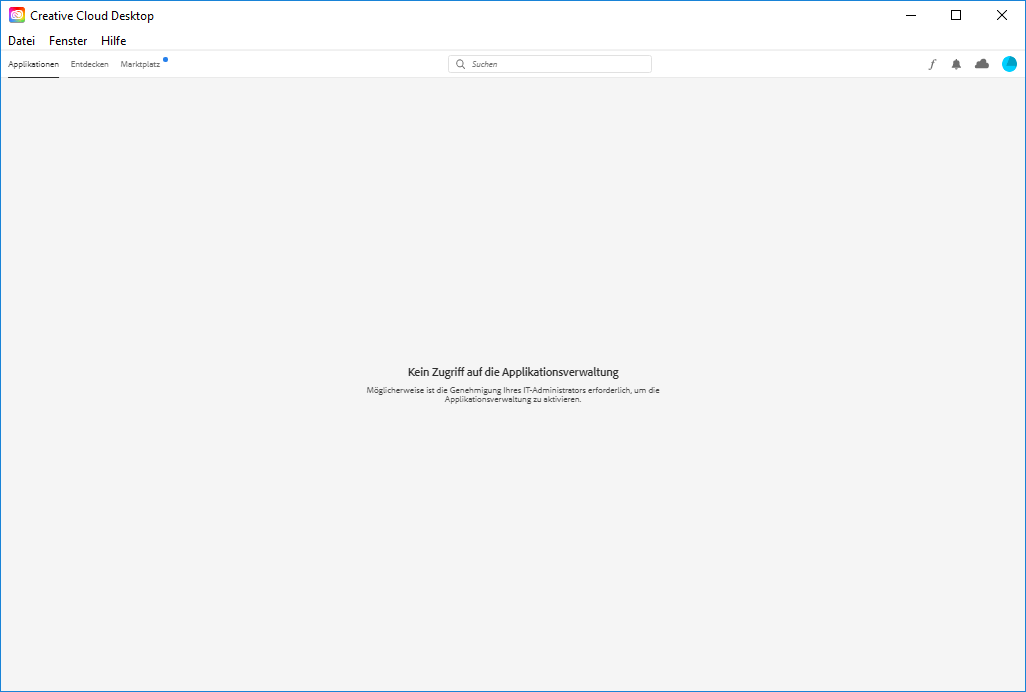Click the blue notification dot on Marktplatz
This screenshot has width=1026, height=692.
click(x=164, y=59)
